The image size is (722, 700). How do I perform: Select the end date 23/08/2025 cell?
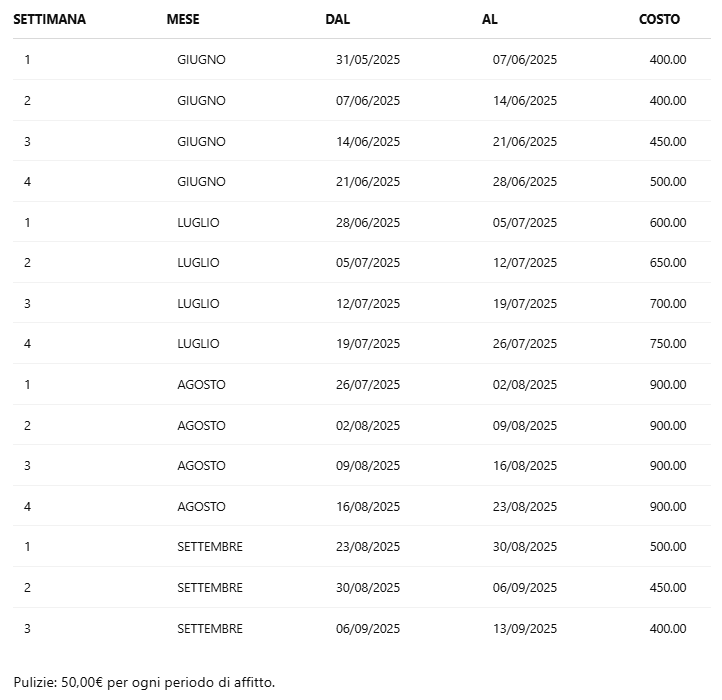click(525, 507)
